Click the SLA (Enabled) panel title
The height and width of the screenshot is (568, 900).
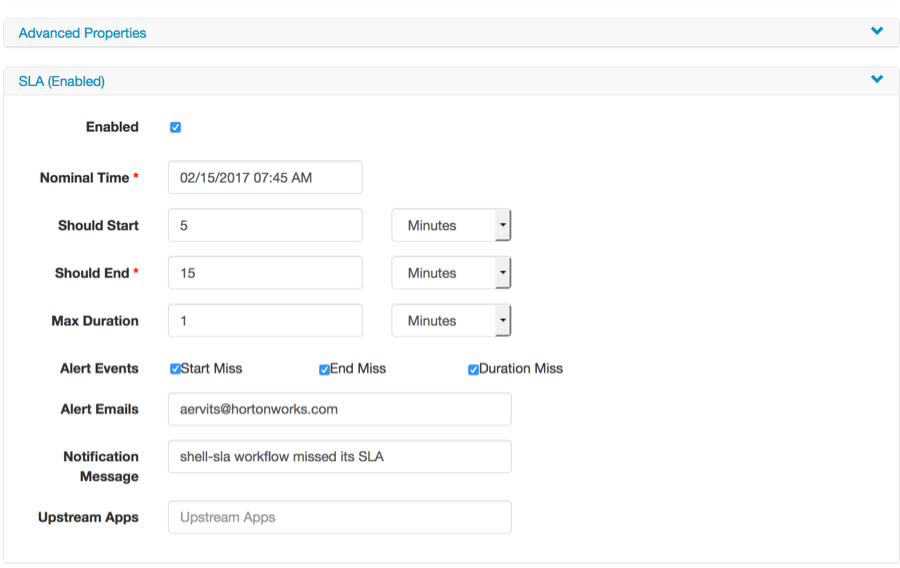pyautogui.click(x=62, y=81)
